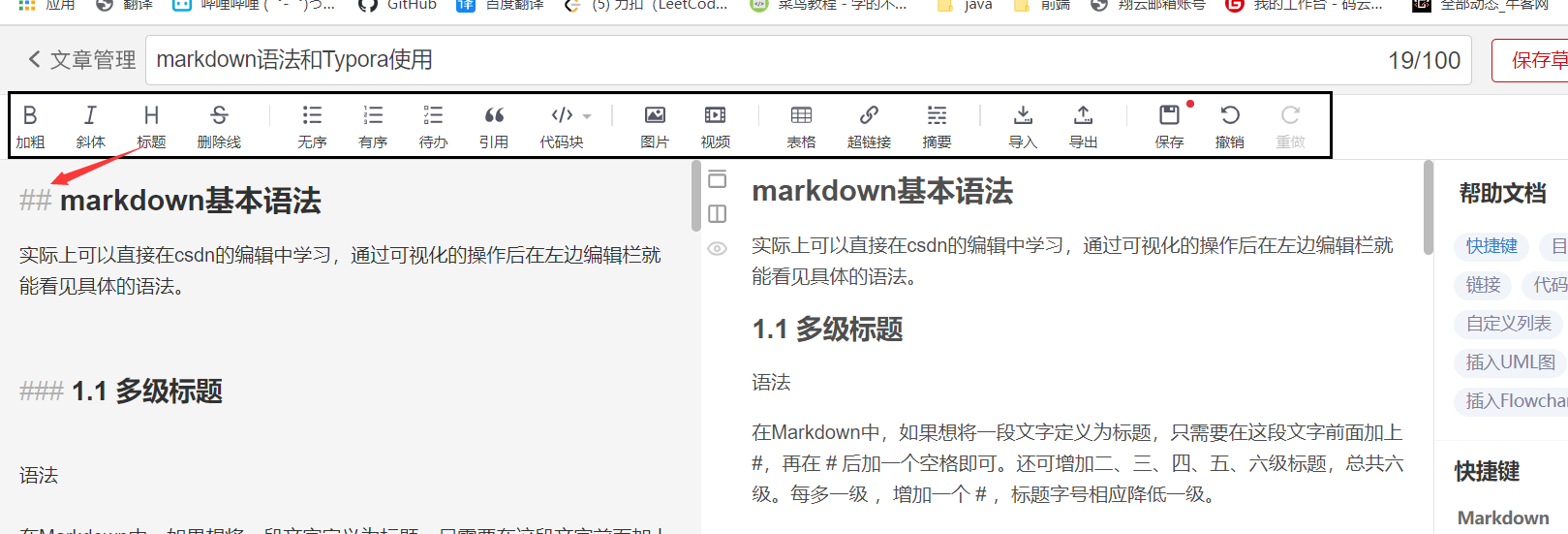Insert blockquote with the 引用 icon
Screen dimensions: 1568x534
494,126
